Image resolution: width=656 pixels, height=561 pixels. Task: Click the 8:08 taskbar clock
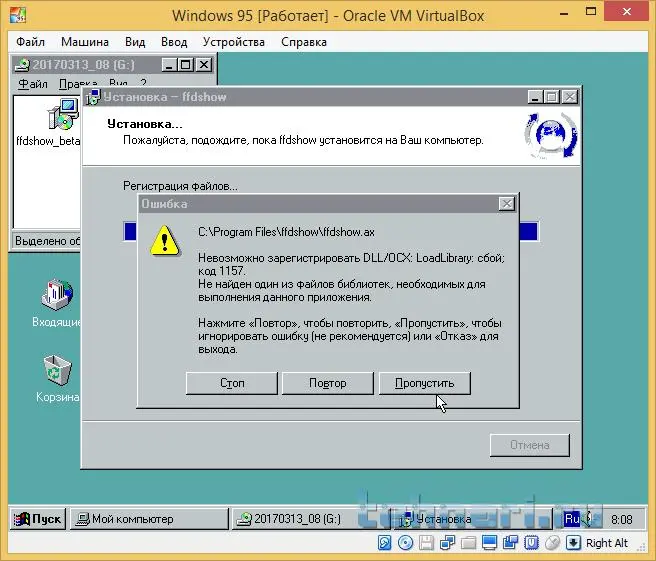click(x=621, y=520)
